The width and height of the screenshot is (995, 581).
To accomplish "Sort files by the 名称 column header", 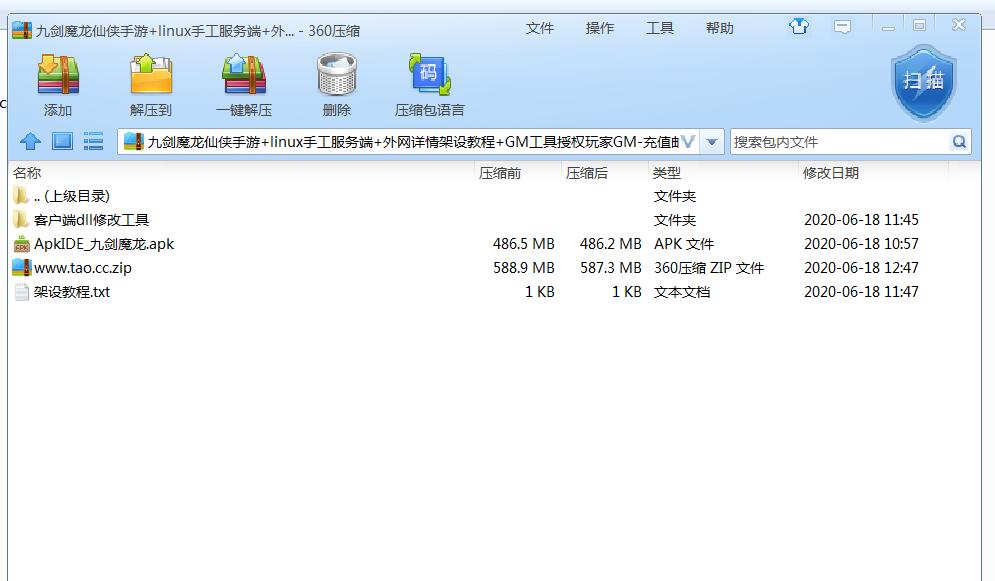I will tap(28, 173).
